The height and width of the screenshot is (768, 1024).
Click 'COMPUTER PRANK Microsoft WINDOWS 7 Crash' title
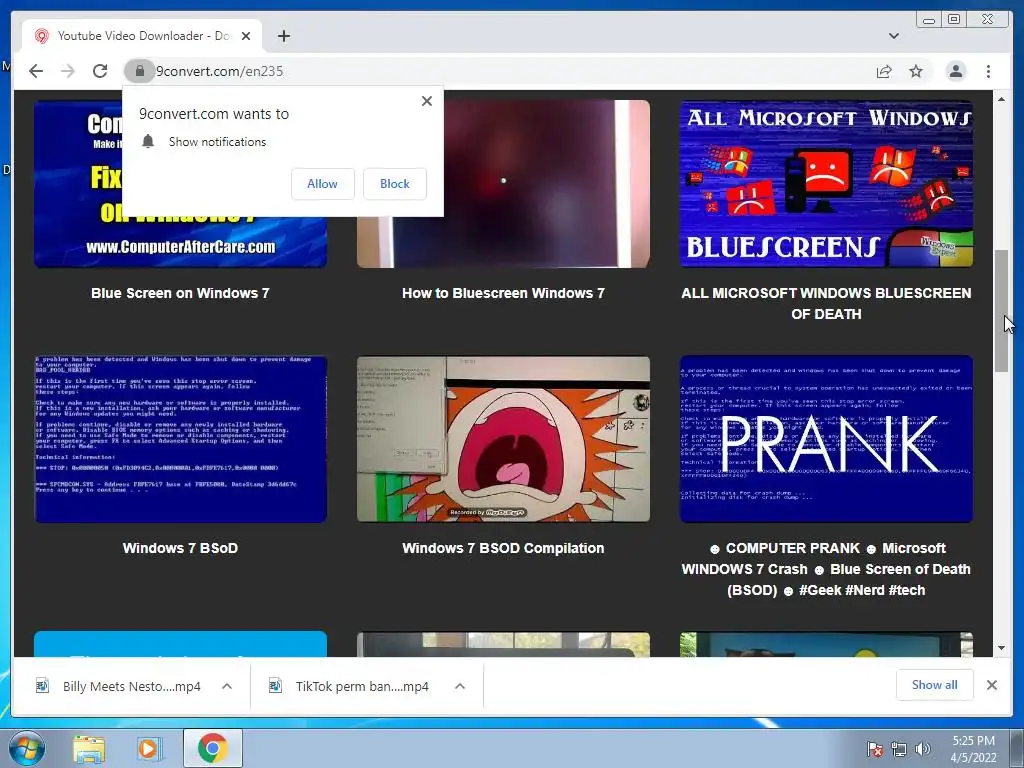tap(826, 569)
